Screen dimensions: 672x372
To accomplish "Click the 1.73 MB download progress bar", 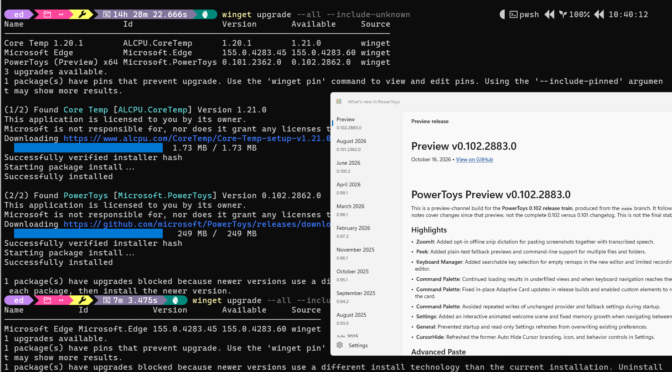I will (88, 148).
